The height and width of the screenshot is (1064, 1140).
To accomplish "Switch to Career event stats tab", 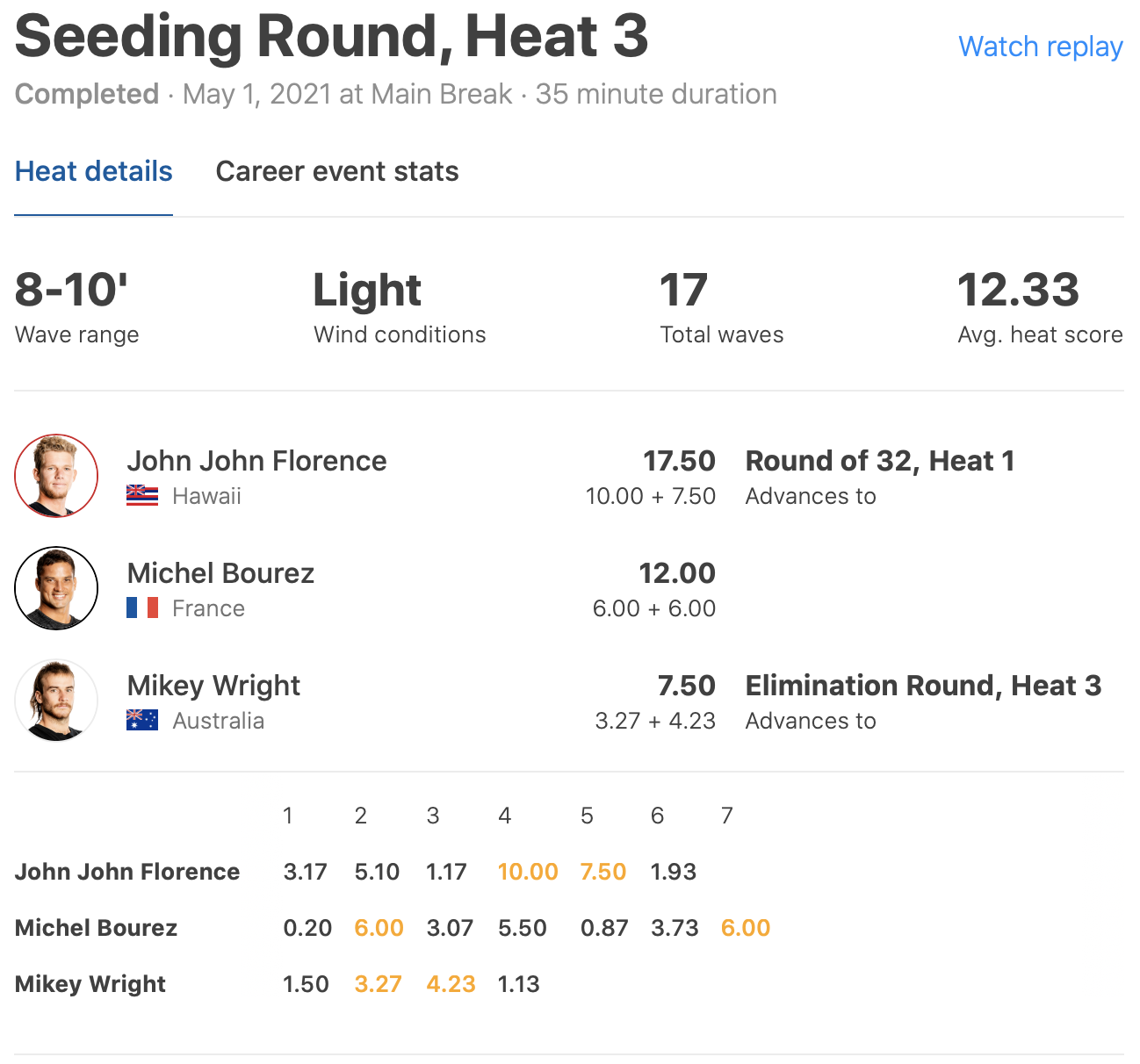I will (x=337, y=171).
